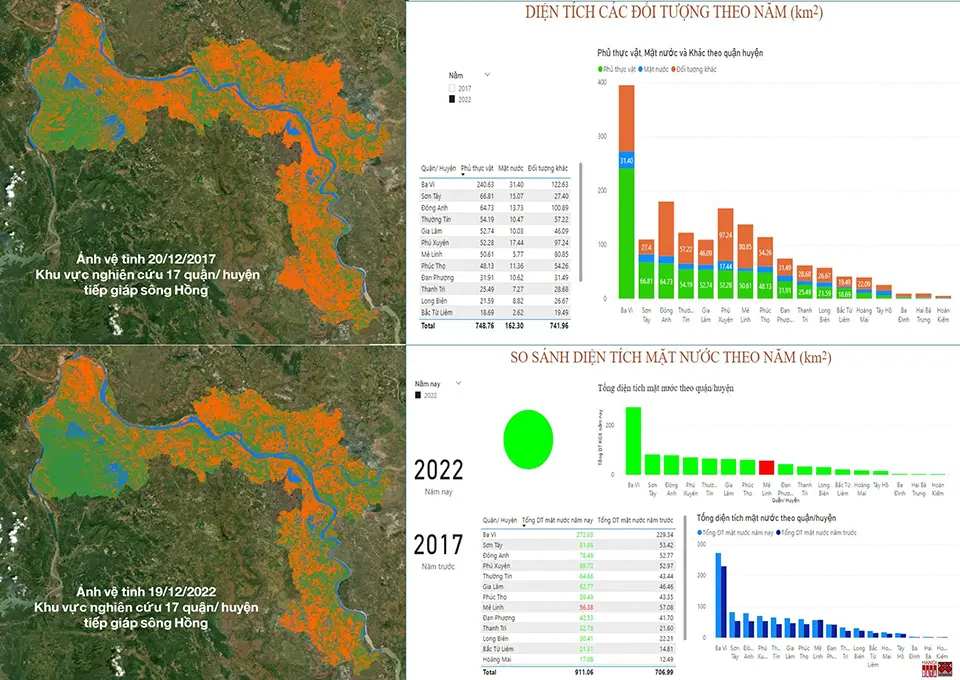Check the 2017 option in Năm slicer
The height and width of the screenshot is (680, 960).
(x=452, y=88)
